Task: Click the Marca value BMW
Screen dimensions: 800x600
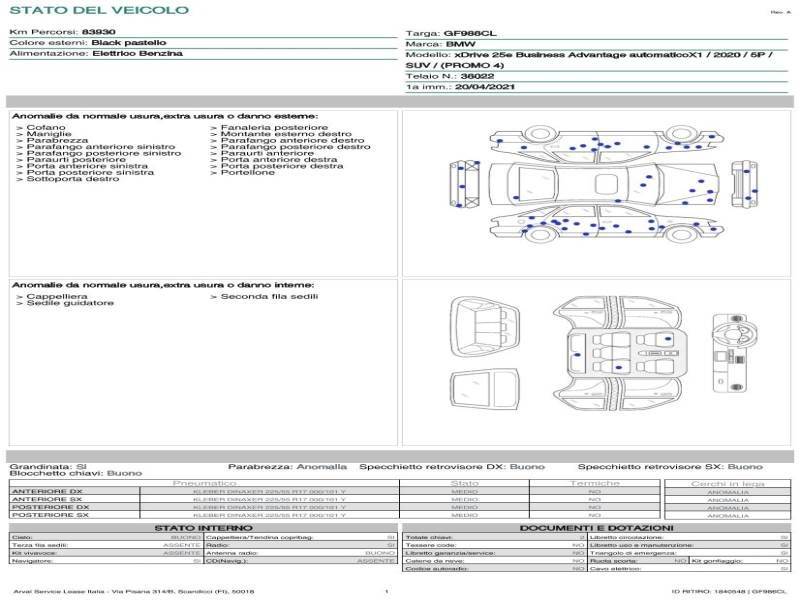Action: tap(460, 44)
